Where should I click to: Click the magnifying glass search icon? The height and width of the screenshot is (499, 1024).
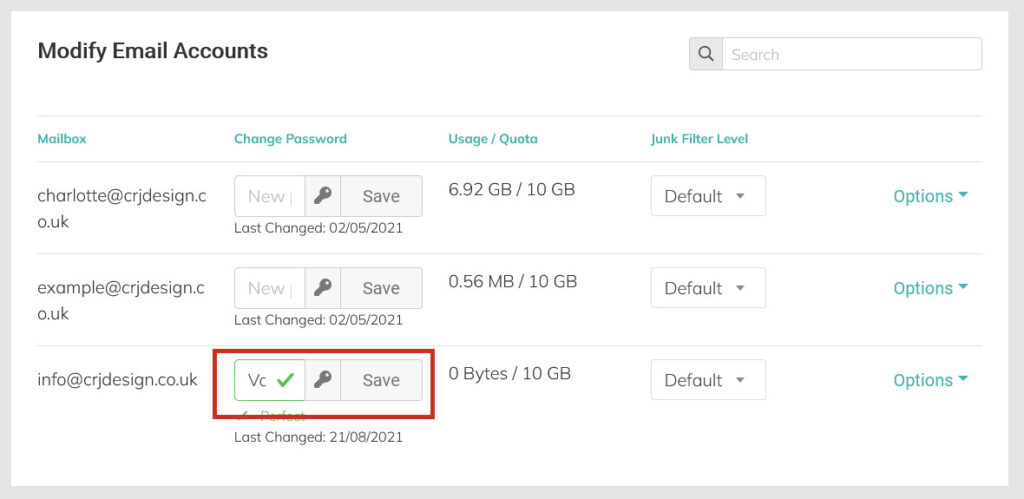coord(705,54)
